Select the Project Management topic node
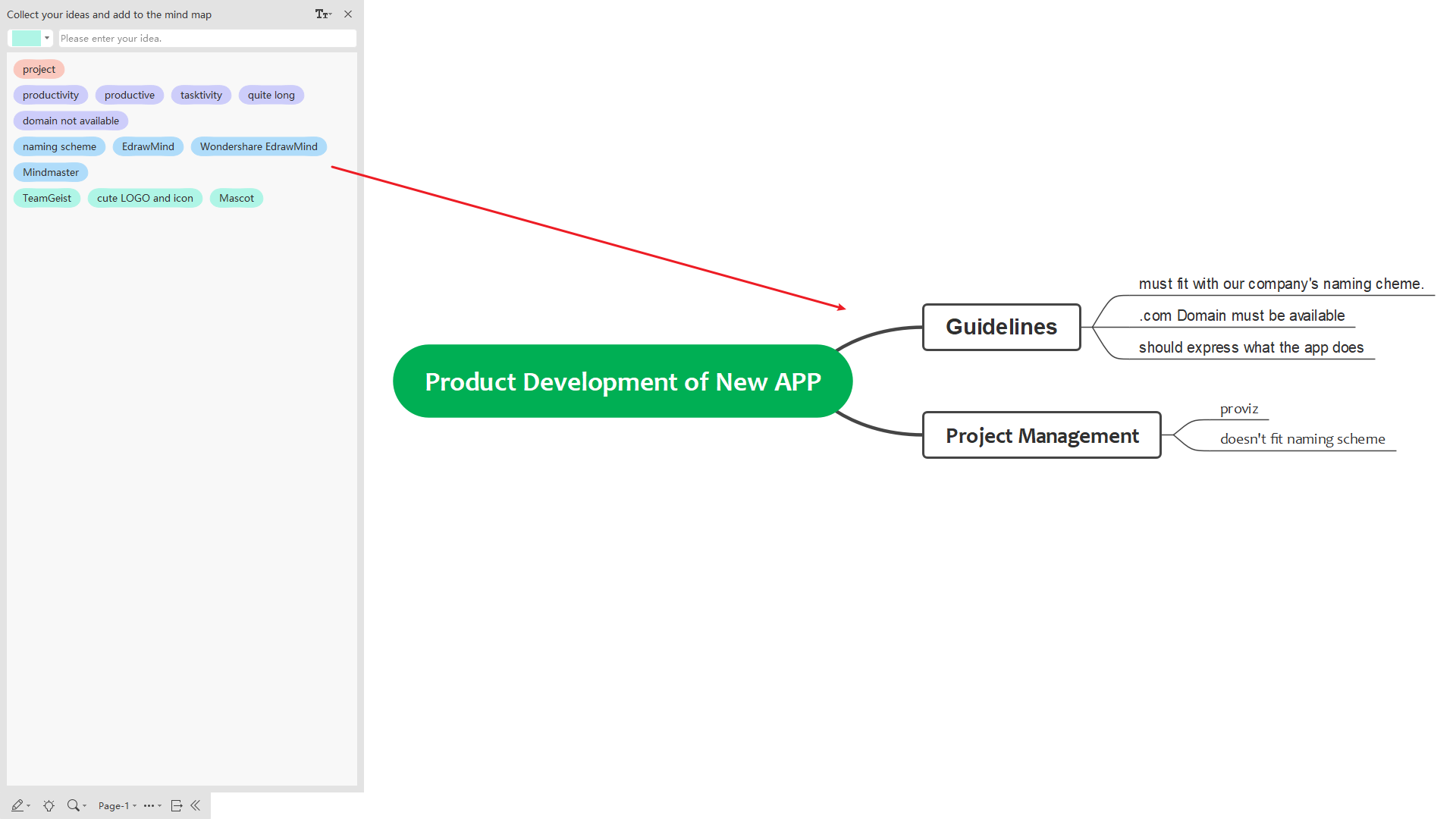Screen dimensions: 1456x819 (x=1041, y=435)
